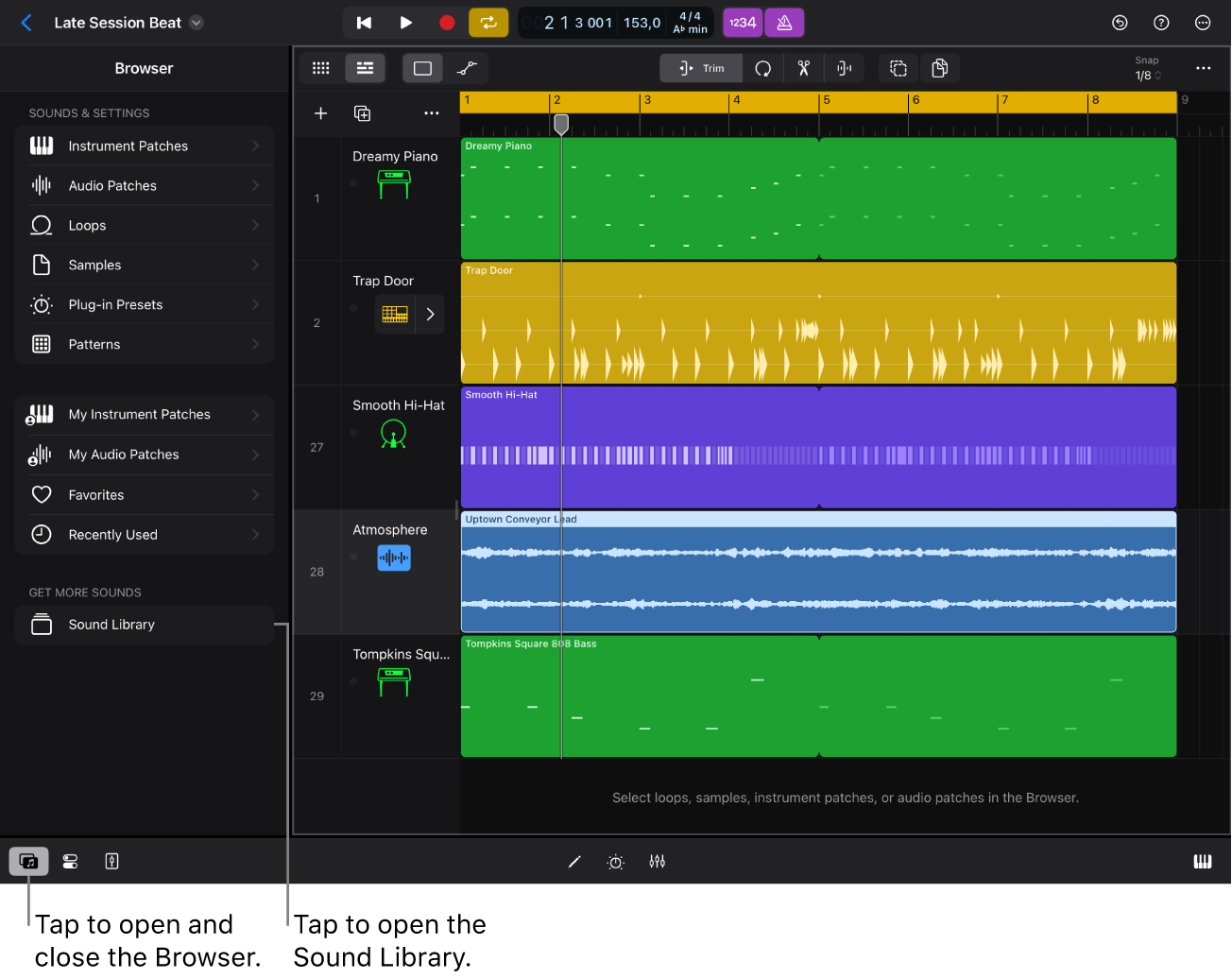Select the Smooth Hi-Hat purple region
Viewport: 1232px width, 979px height.
click(818, 447)
